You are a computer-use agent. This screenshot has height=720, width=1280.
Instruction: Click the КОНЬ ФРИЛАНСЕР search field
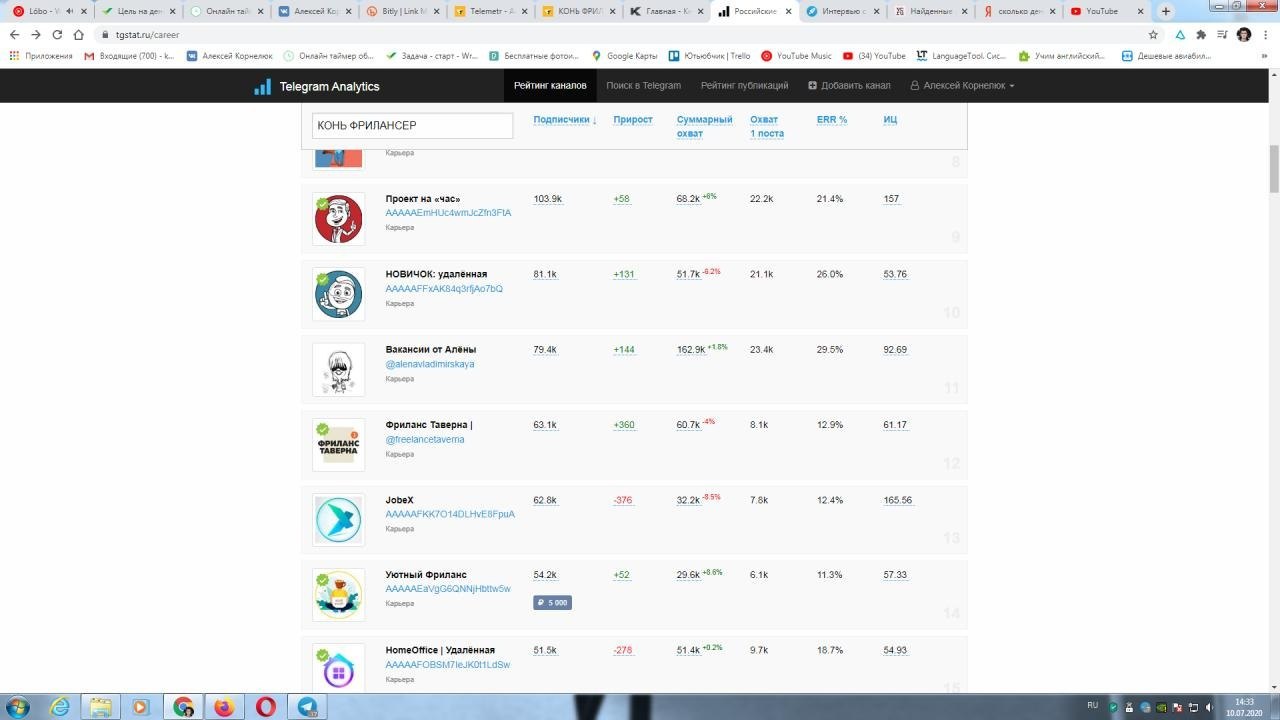click(412, 126)
